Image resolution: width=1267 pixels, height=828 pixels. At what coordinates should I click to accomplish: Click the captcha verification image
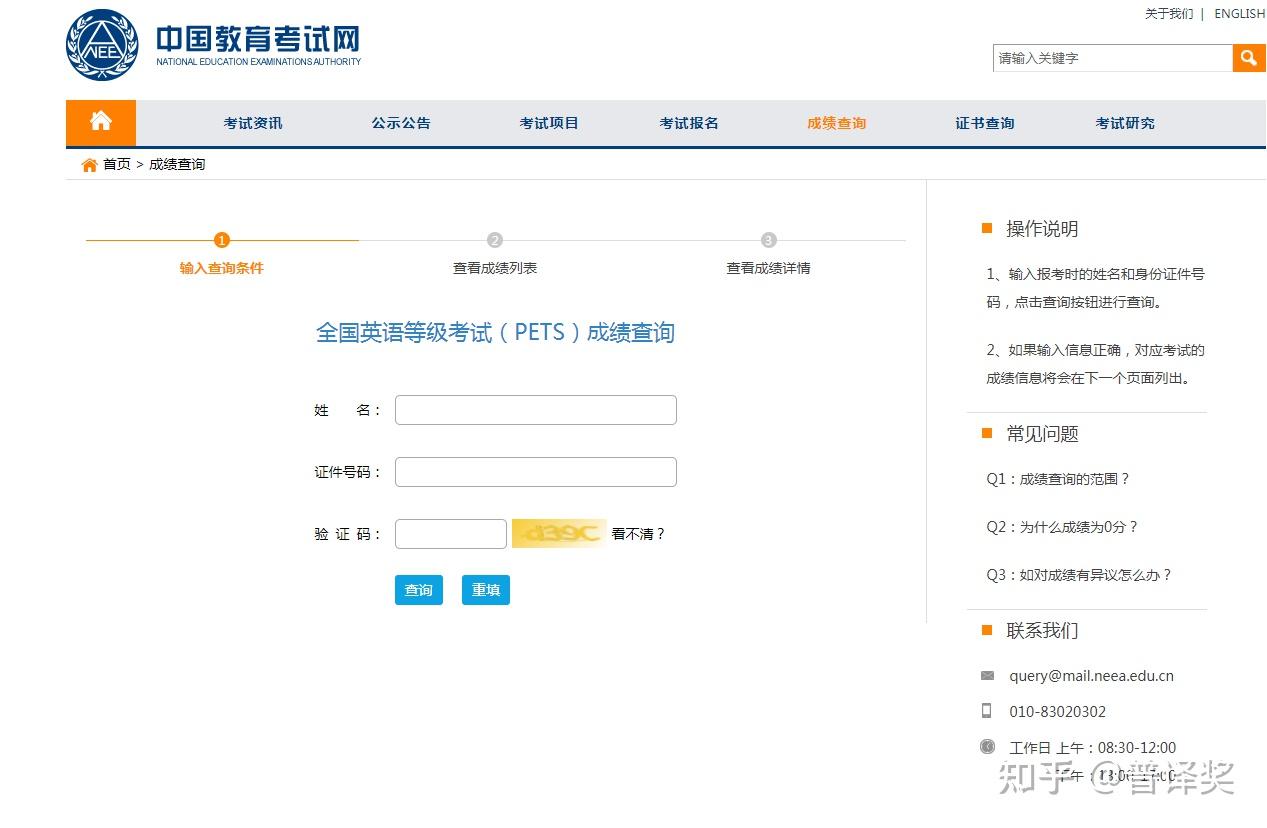[x=558, y=534]
